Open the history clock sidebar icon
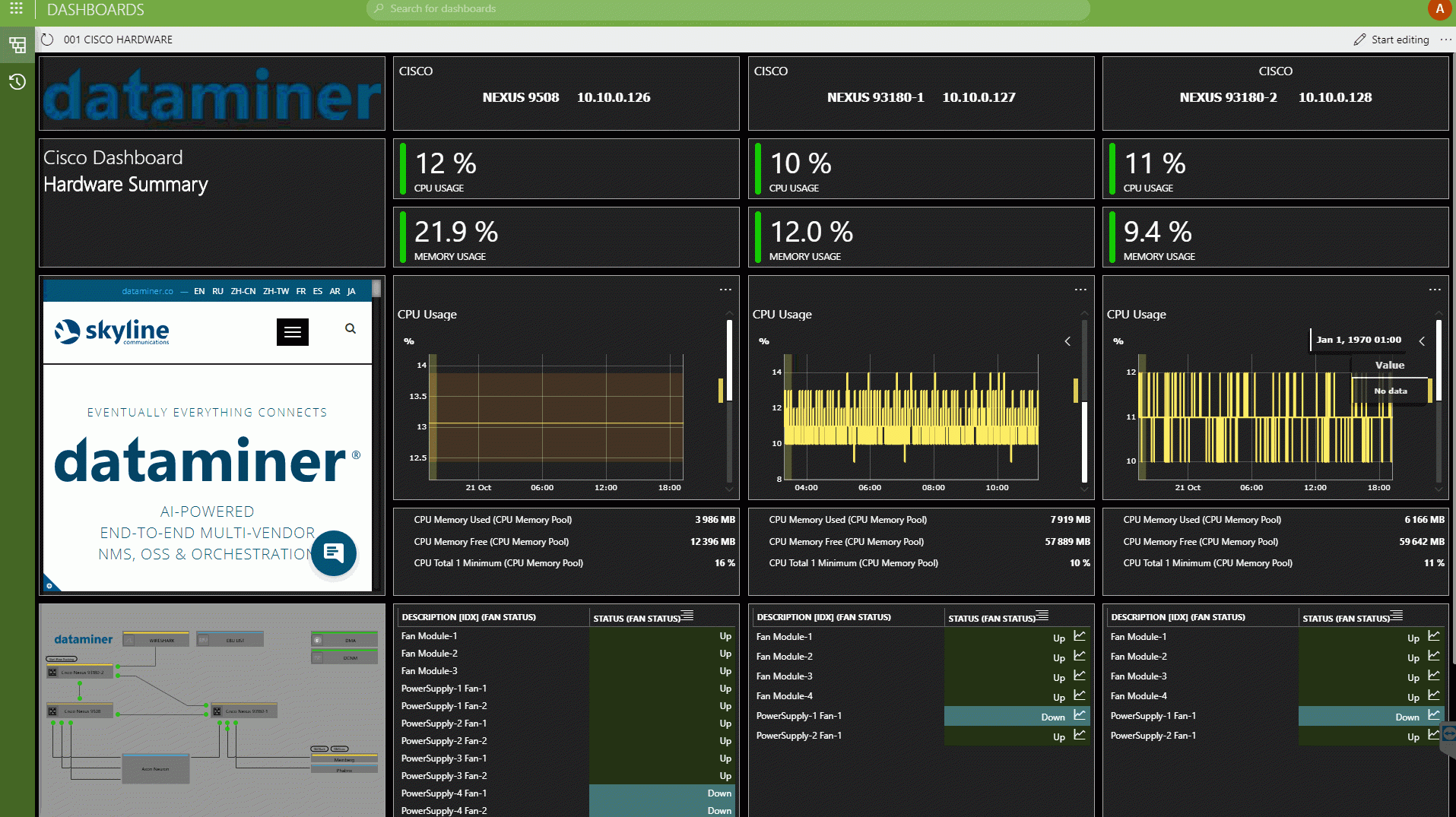The height and width of the screenshot is (817, 1456). [x=17, y=81]
